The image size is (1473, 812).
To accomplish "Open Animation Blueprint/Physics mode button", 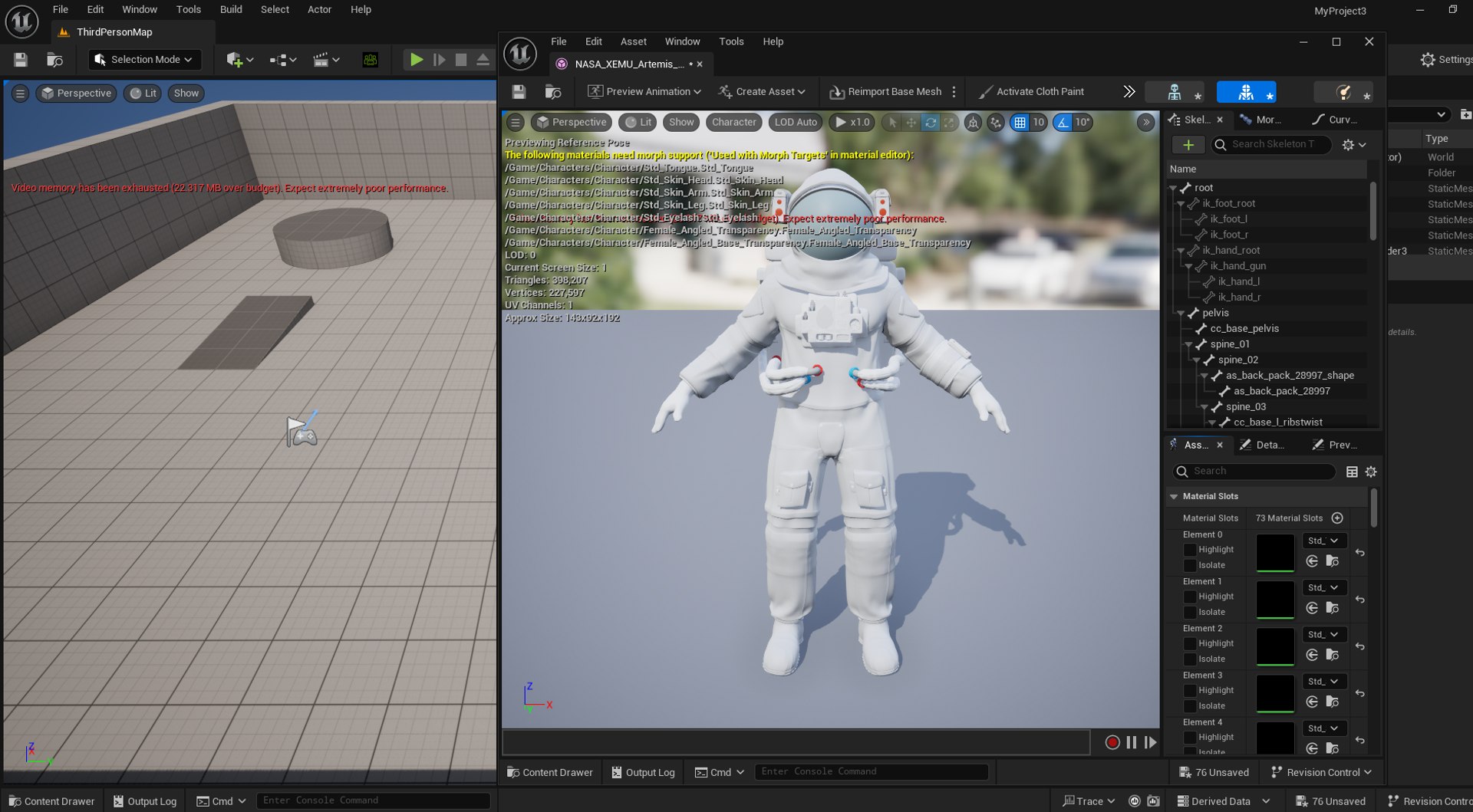I will coord(1344,92).
